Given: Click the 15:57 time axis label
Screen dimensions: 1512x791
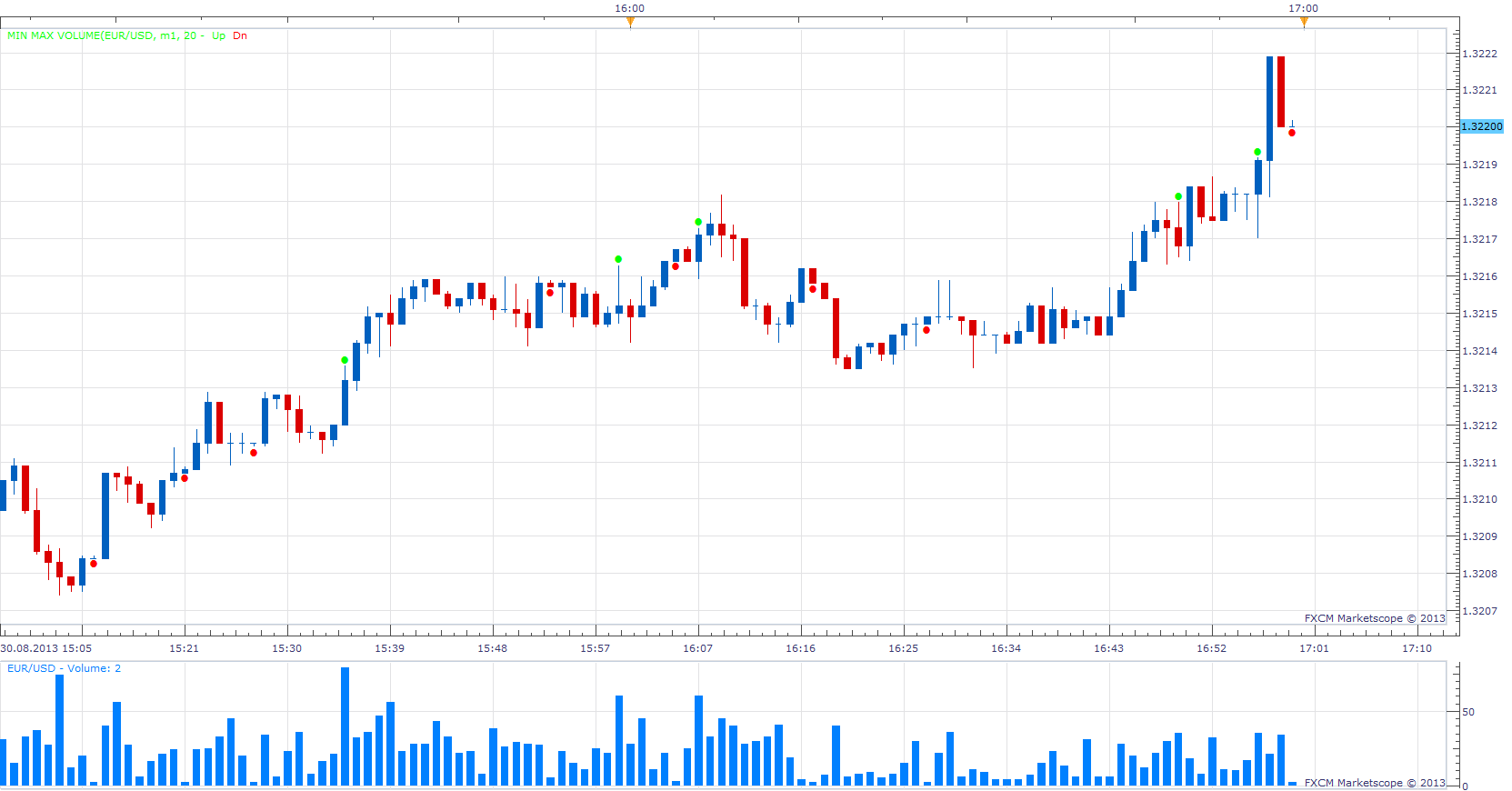Looking at the screenshot, I should [595, 648].
